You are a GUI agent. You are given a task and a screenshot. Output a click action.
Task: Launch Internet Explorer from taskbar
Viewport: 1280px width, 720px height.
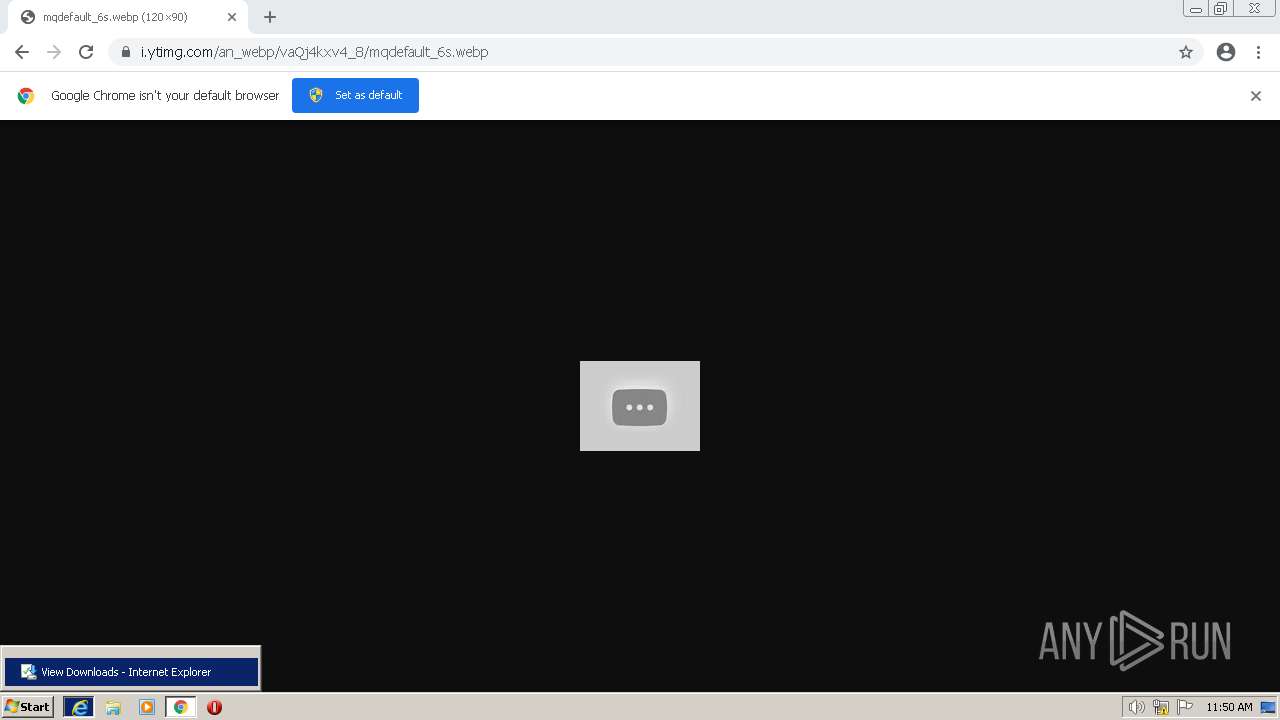coord(79,707)
